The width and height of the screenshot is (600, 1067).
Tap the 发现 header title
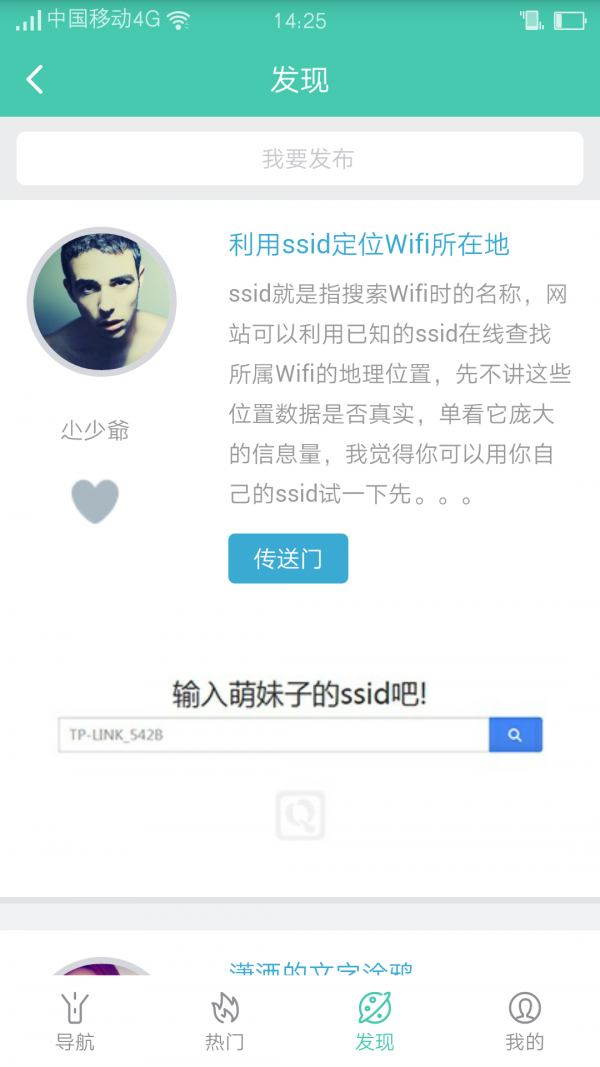[x=300, y=80]
